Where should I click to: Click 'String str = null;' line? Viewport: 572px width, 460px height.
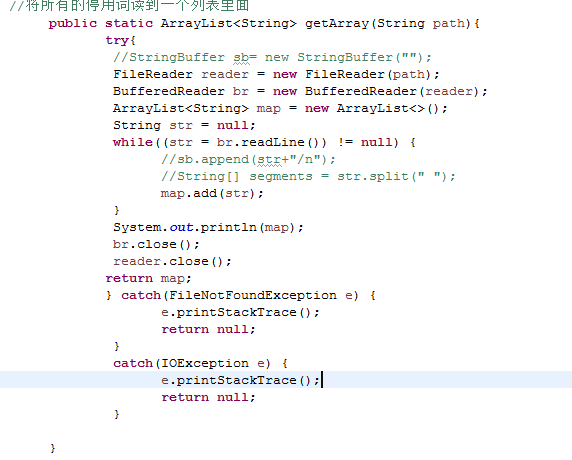tap(184, 125)
